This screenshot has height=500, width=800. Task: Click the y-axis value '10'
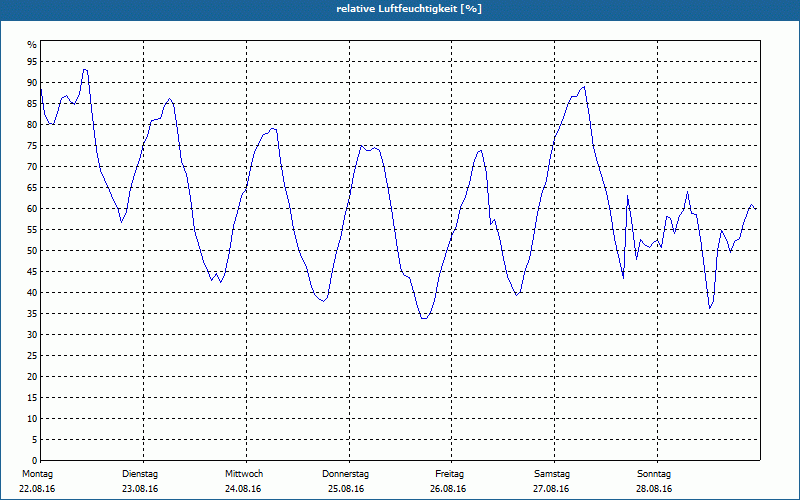pos(32,419)
